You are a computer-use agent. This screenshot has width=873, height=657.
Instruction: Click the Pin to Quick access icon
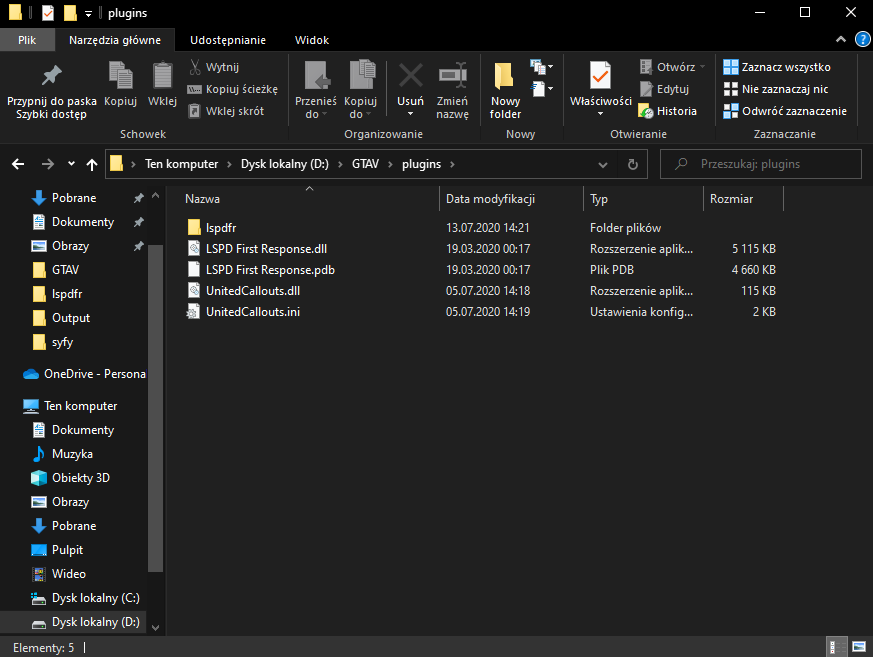pos(51,76)
